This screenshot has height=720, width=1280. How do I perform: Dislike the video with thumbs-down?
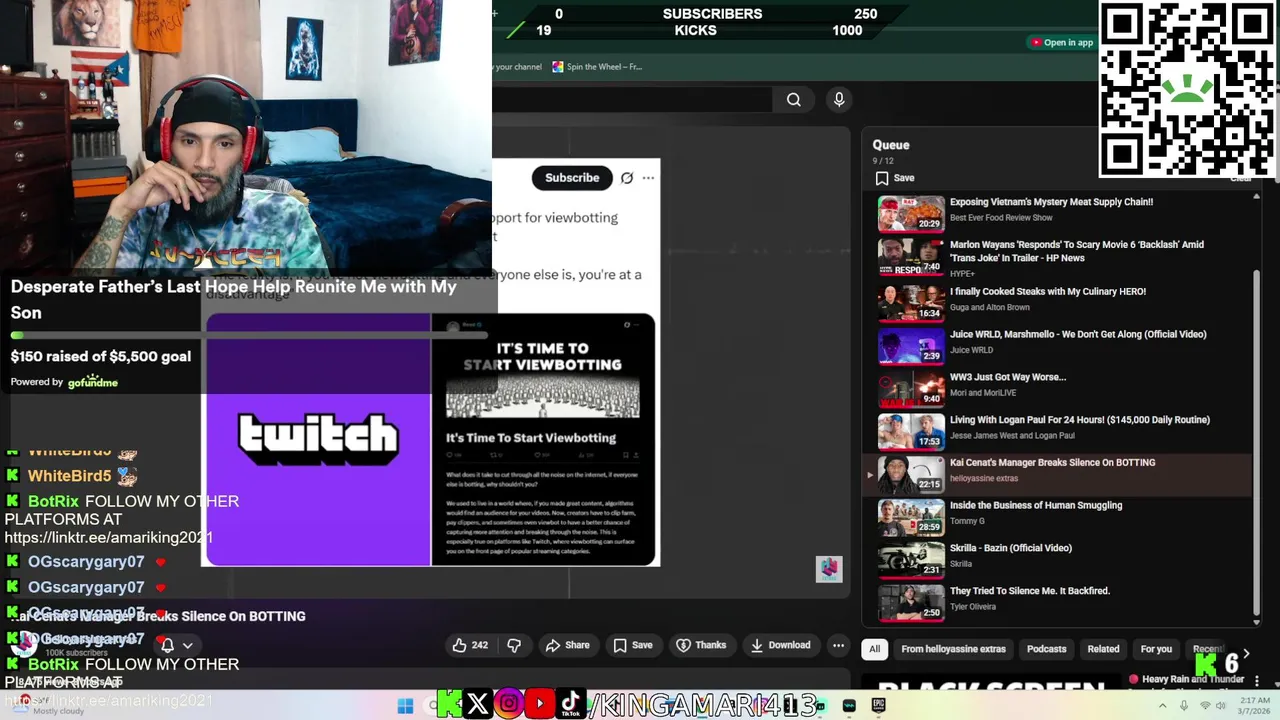coord(514,645)
